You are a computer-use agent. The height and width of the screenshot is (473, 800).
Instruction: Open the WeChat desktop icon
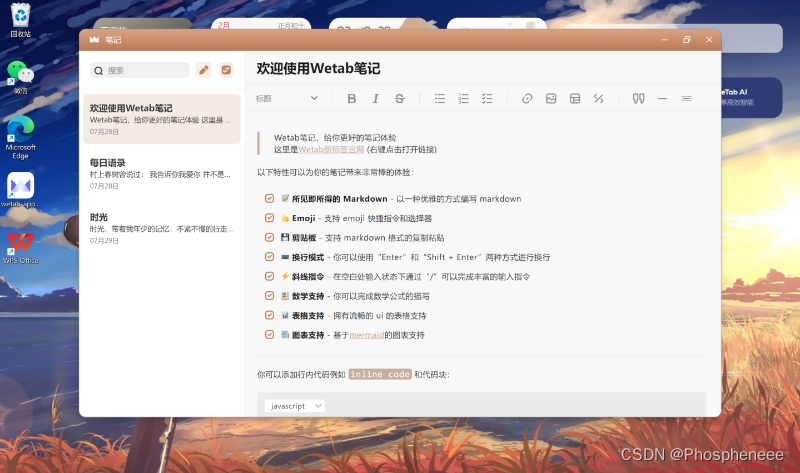[x=20, y=77]
